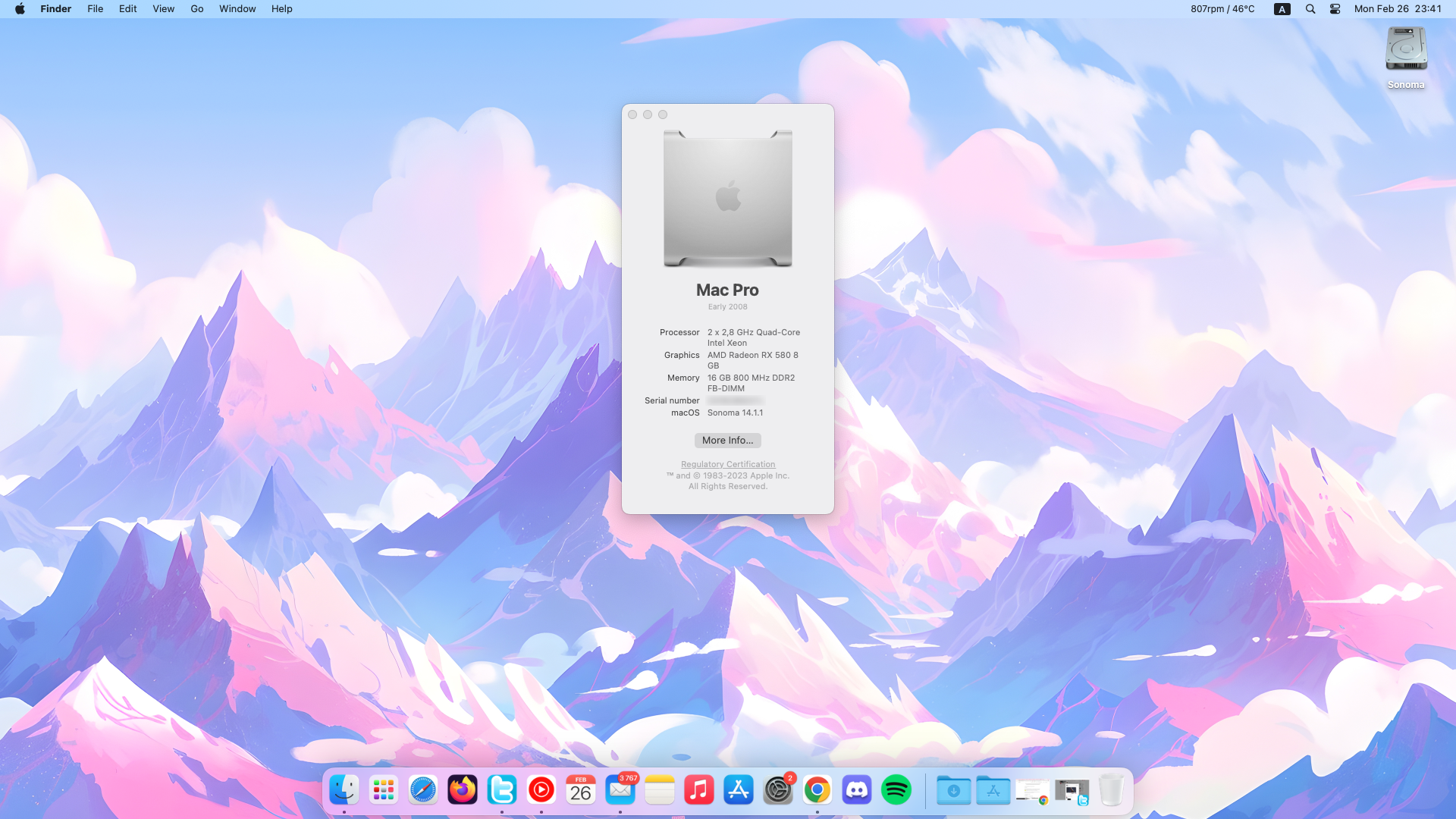The width and height of the screenshot is (1456, 819).
Task: Open Spotlight search in menu bar
Action: 1310,9
